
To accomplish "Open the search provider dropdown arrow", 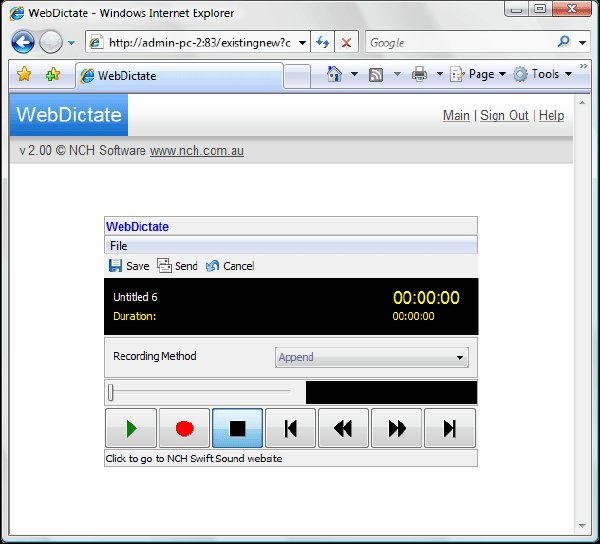I will [582, 42].
